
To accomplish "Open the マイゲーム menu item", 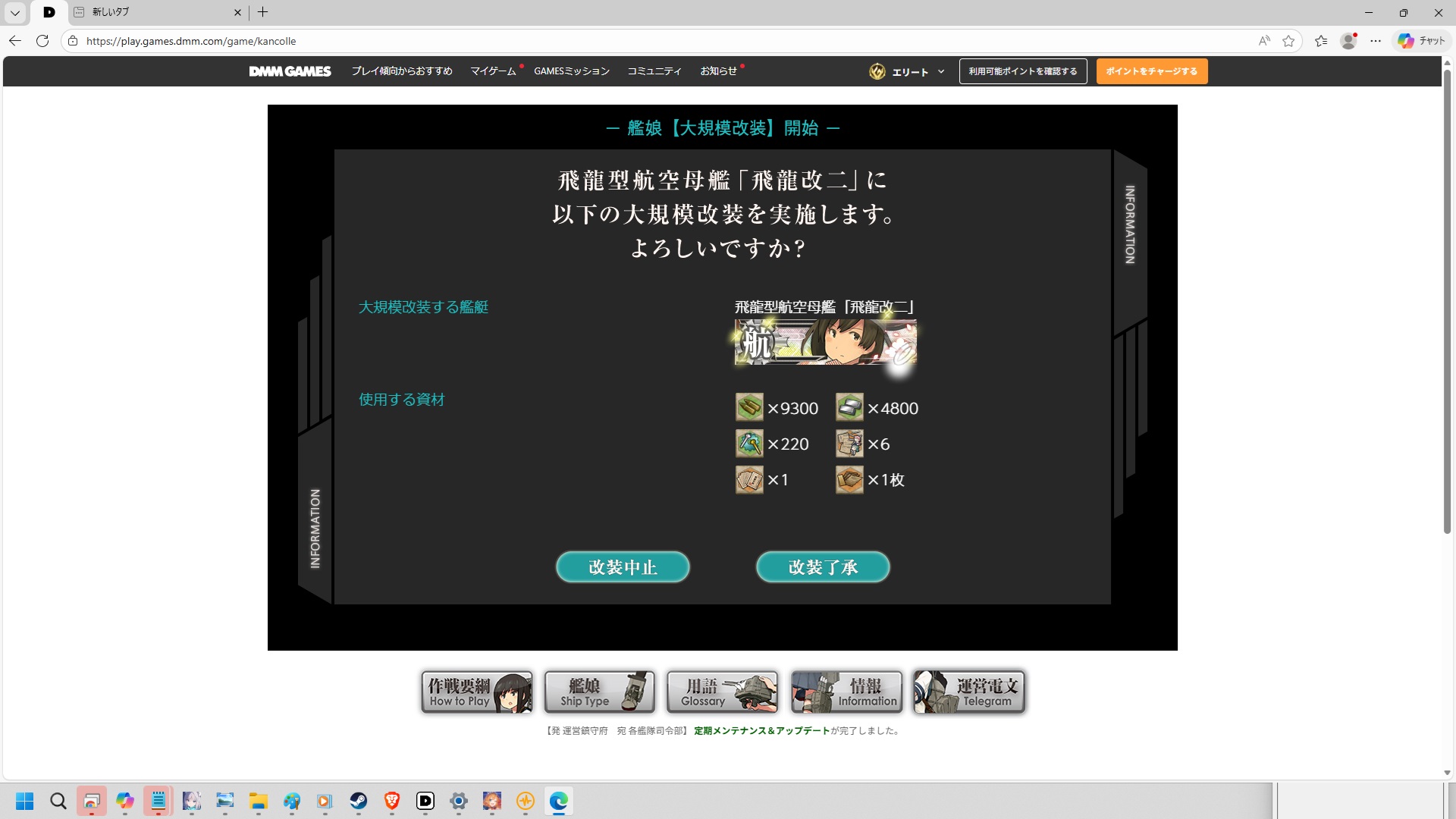I will (x=493, y=71).
